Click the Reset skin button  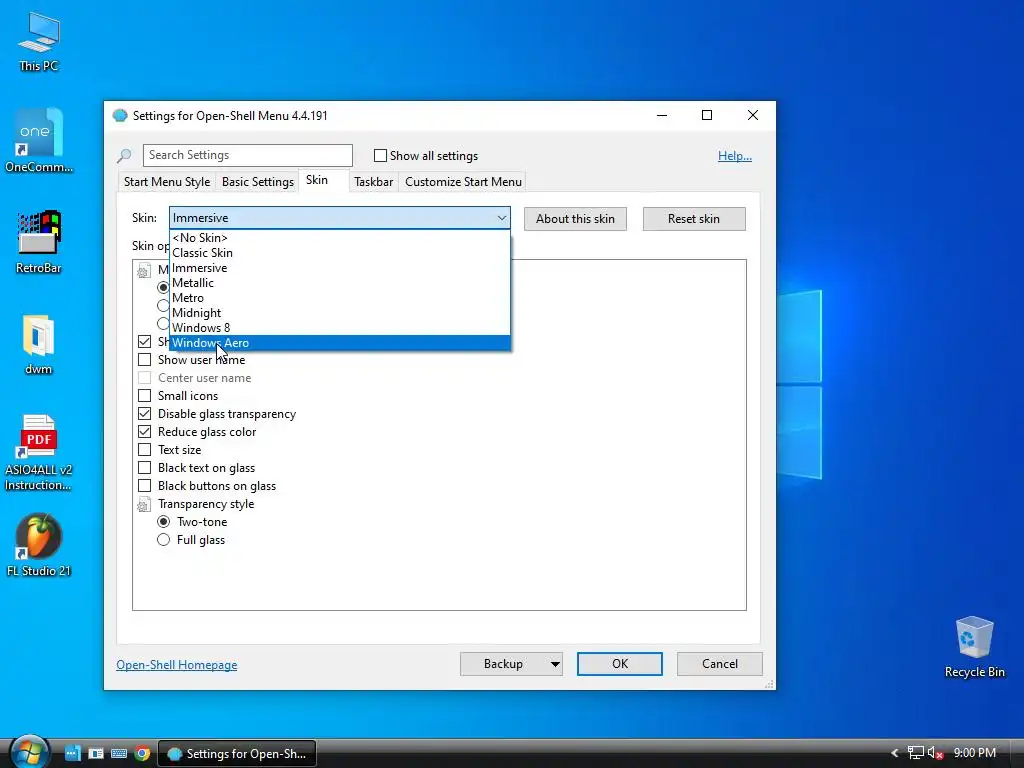click(694, 219)
